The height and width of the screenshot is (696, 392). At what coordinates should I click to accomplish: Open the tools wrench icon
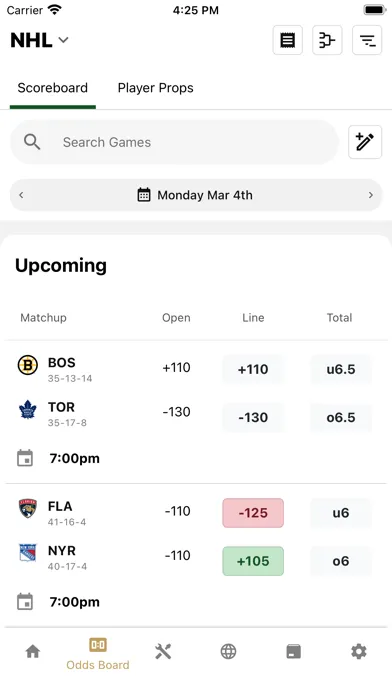163,652
